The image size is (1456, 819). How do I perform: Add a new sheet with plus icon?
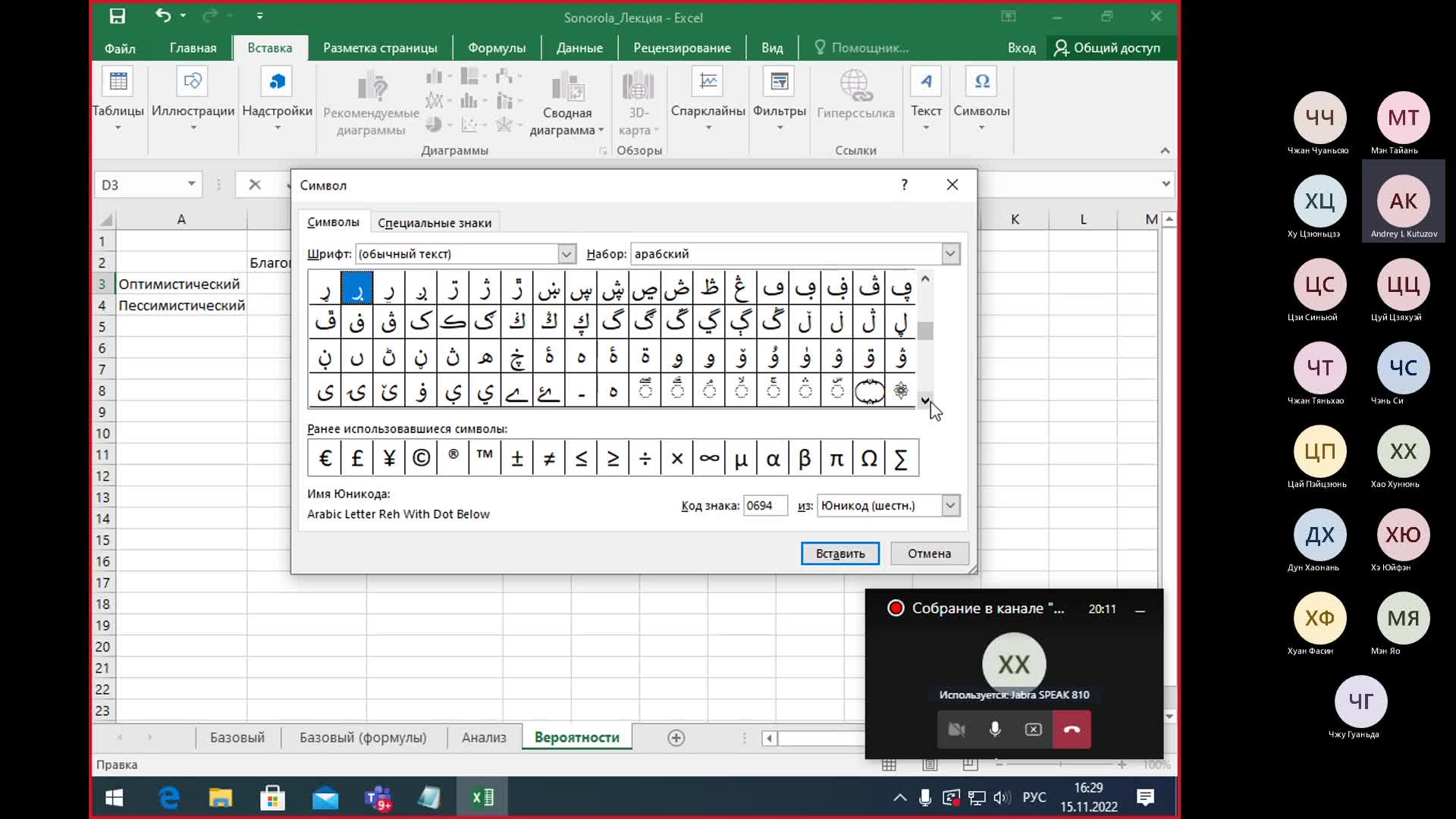pyautogui.click(x=676, y=738)
